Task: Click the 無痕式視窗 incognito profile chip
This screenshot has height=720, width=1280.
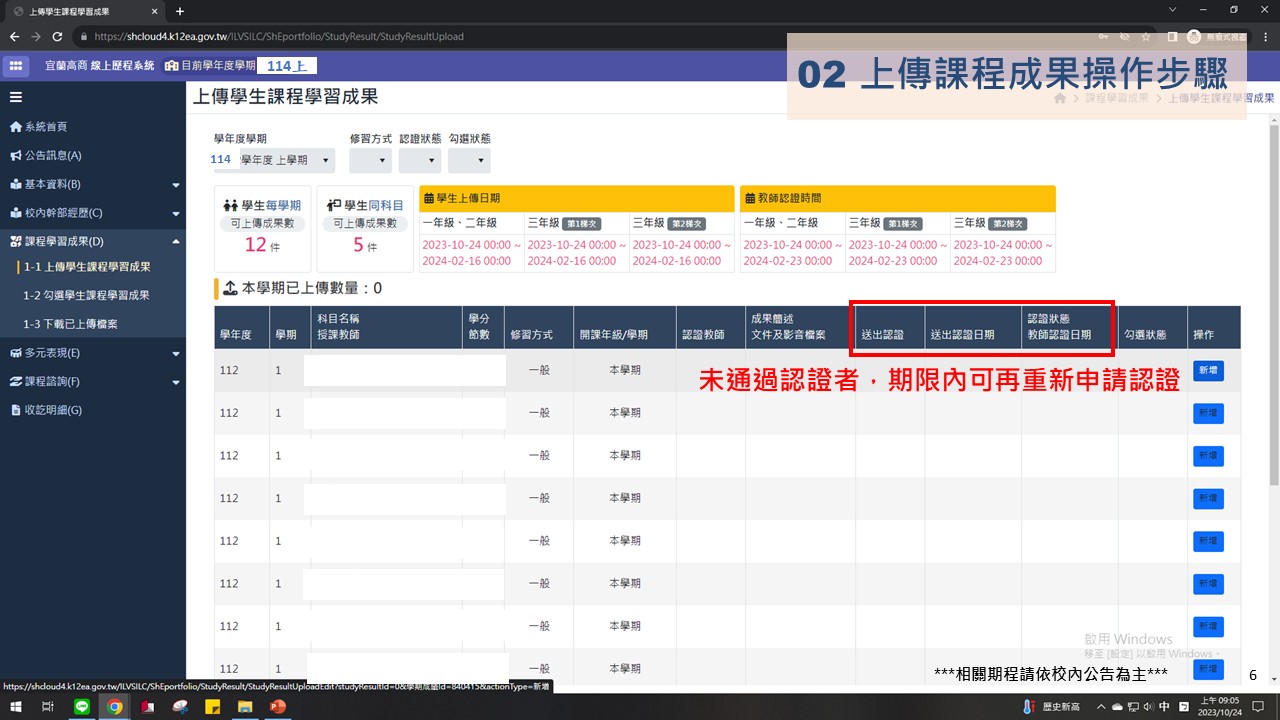Action: pyautogui.click(x=1217, y=36)
